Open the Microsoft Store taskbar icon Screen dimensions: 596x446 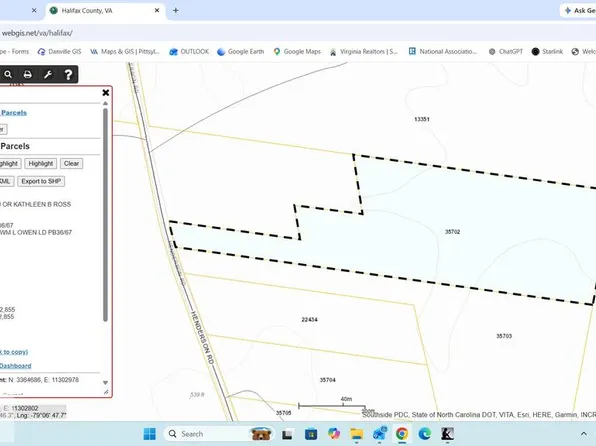[x=311, y=434]
